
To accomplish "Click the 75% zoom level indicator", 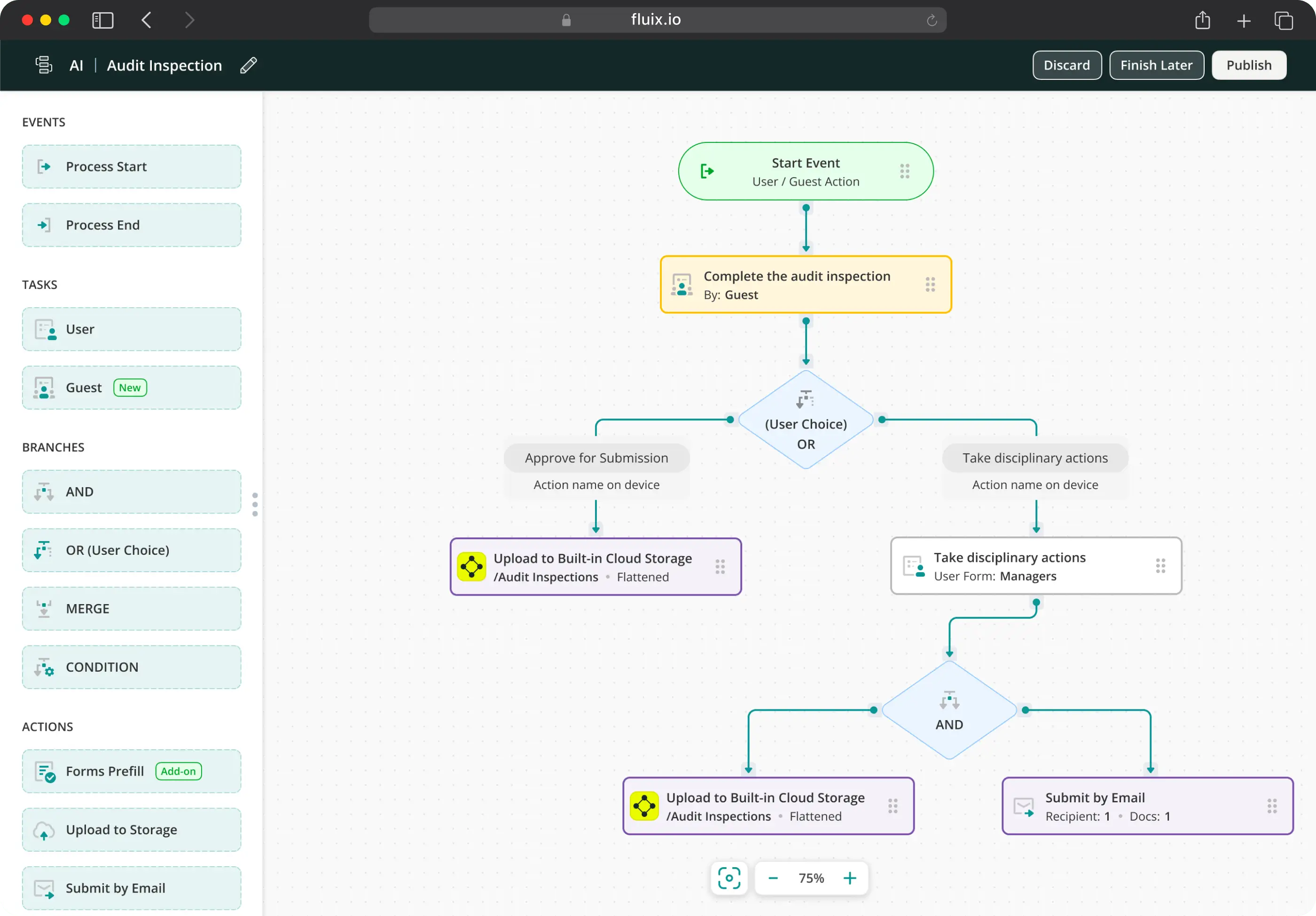I will [811, 877].
